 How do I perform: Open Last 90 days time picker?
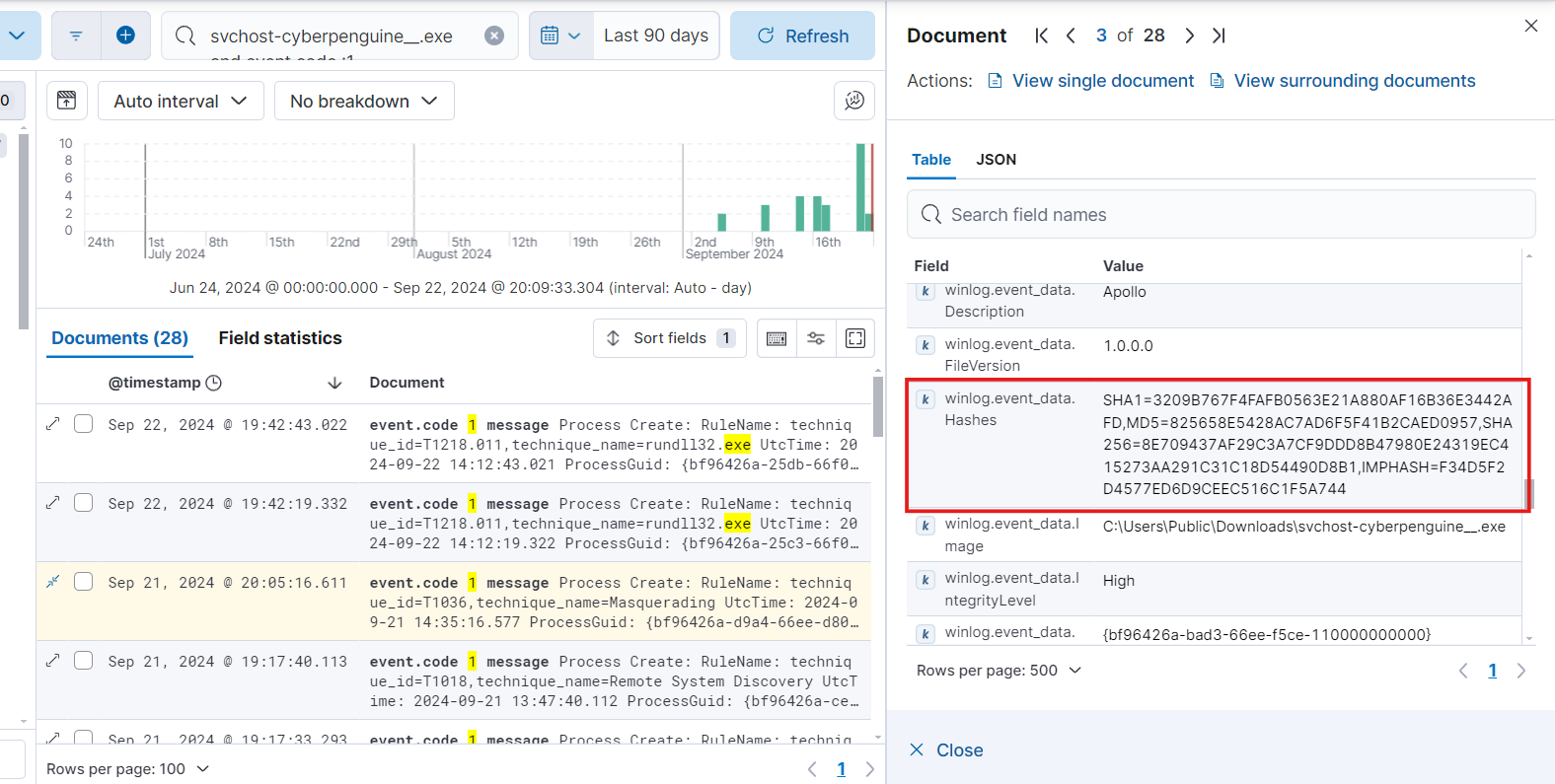(x=656, y=36)
